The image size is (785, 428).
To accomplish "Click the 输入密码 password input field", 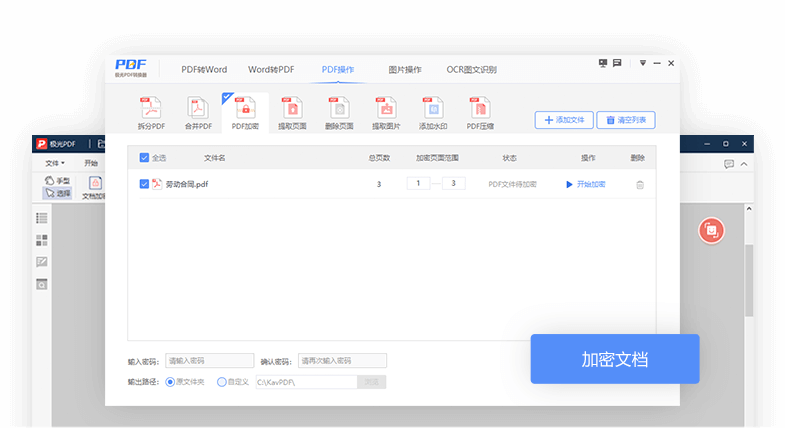I will (x=210, y=360).
